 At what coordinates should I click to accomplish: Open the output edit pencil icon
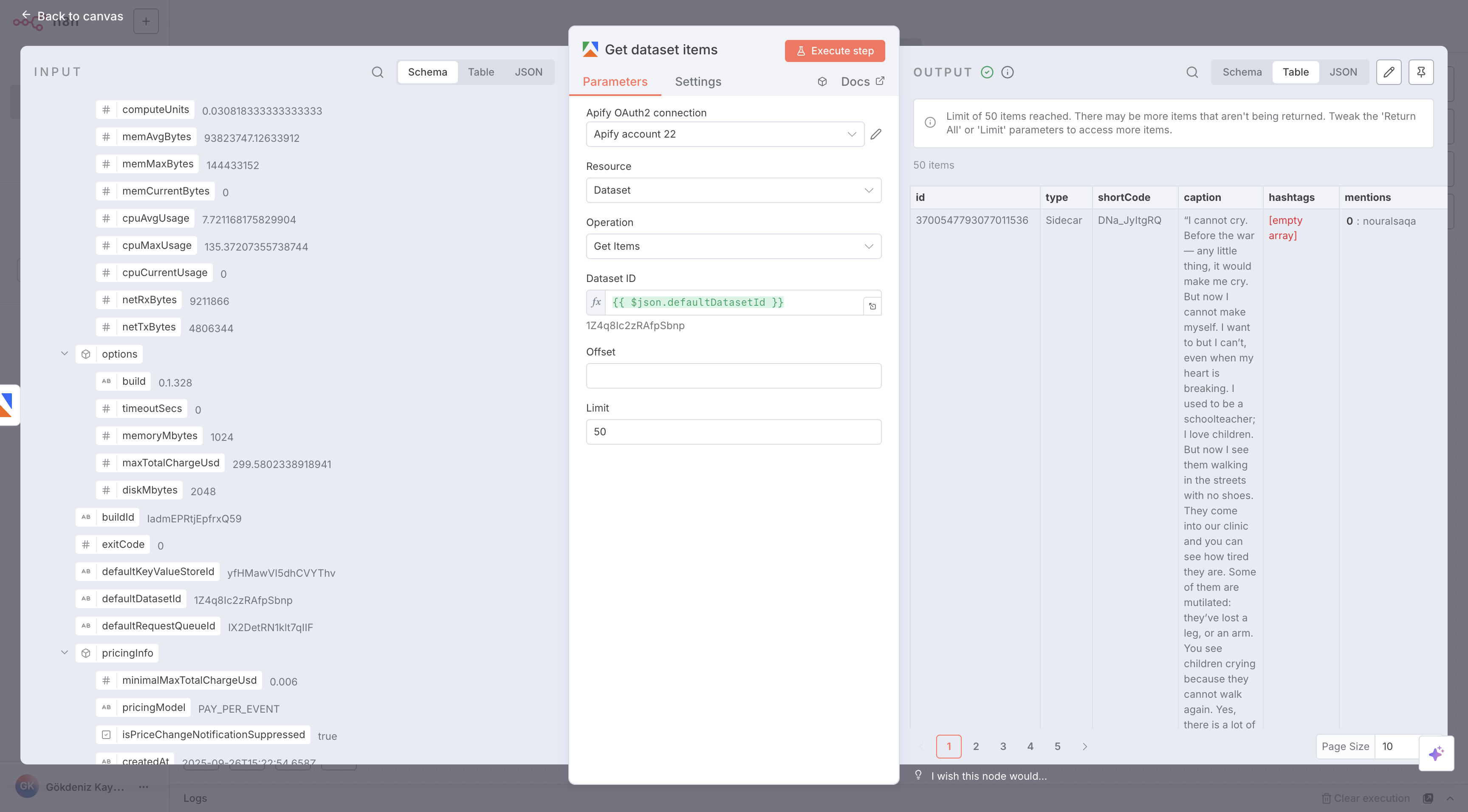pos(1389,72)
